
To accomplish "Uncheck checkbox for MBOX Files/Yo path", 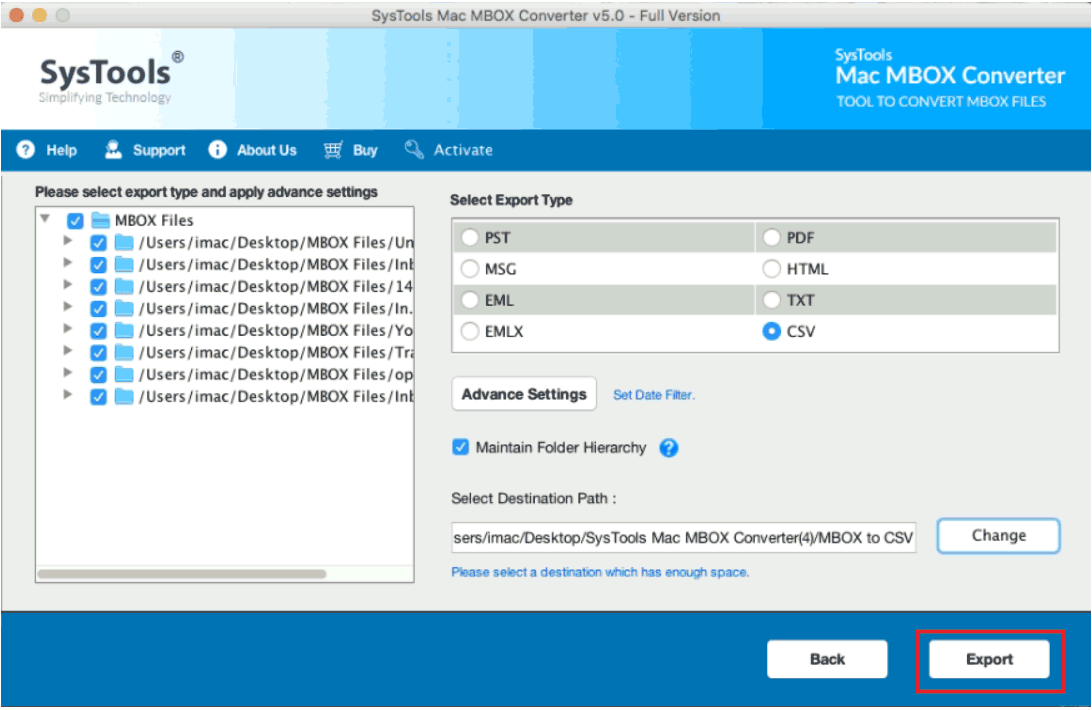I will tap(98, 331).
